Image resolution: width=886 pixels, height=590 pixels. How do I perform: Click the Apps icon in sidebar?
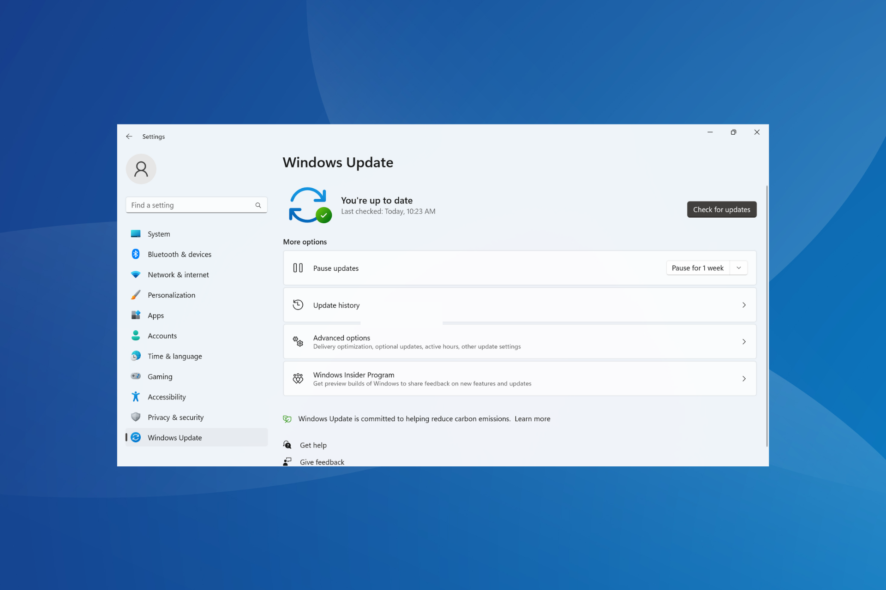coord(136,315)
